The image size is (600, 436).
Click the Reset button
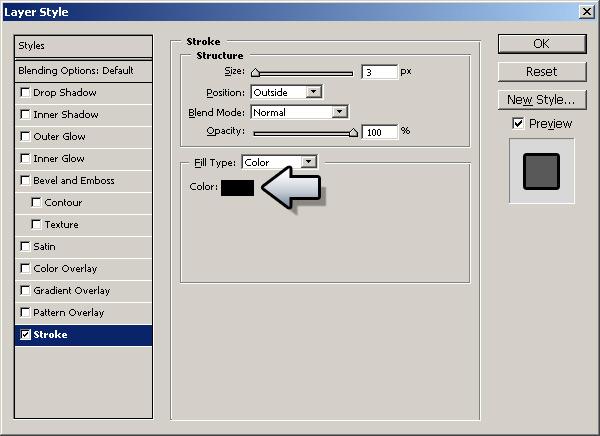coord(542,72)
